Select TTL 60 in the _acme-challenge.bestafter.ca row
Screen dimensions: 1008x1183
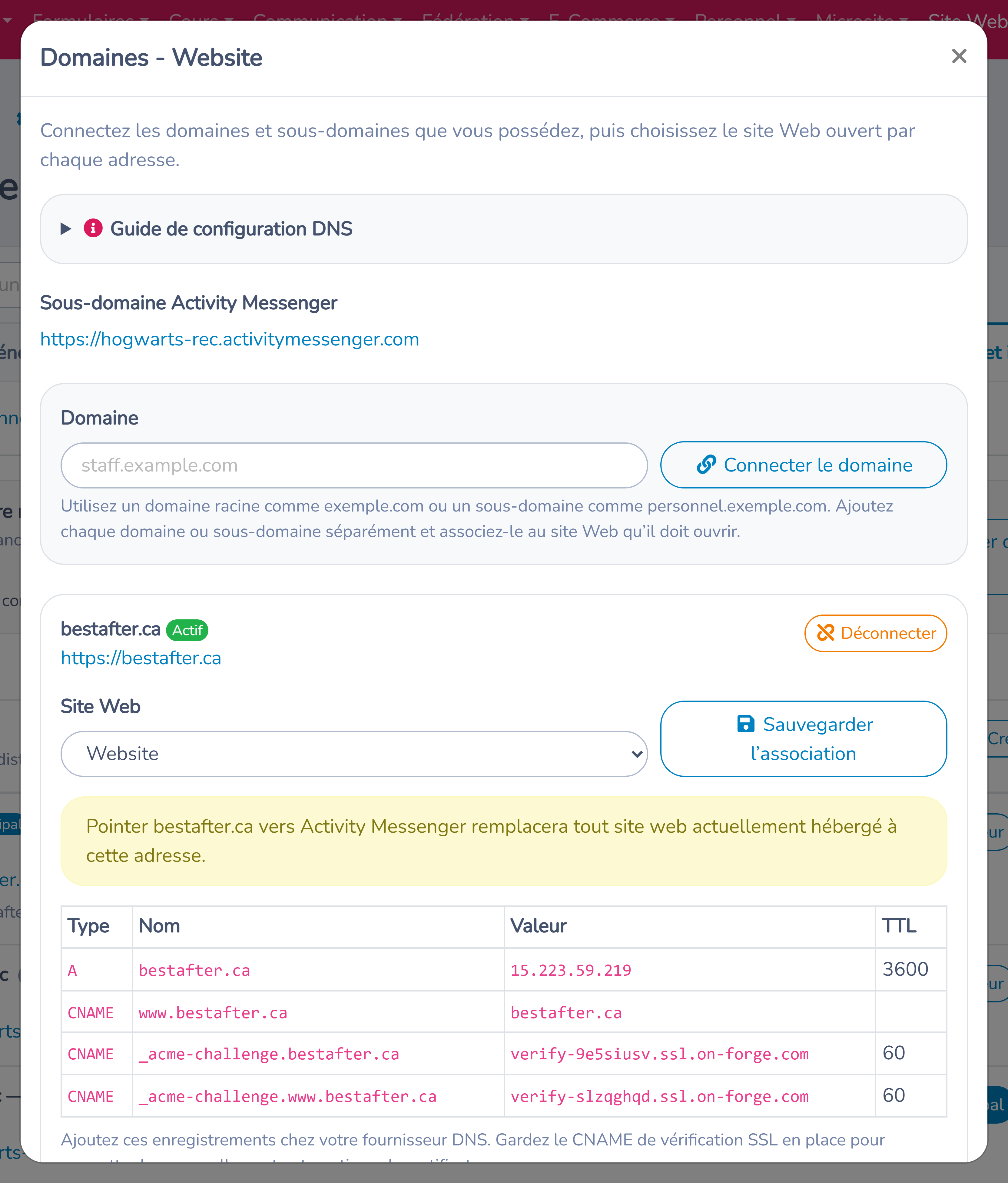click(x=894, y=1053)
